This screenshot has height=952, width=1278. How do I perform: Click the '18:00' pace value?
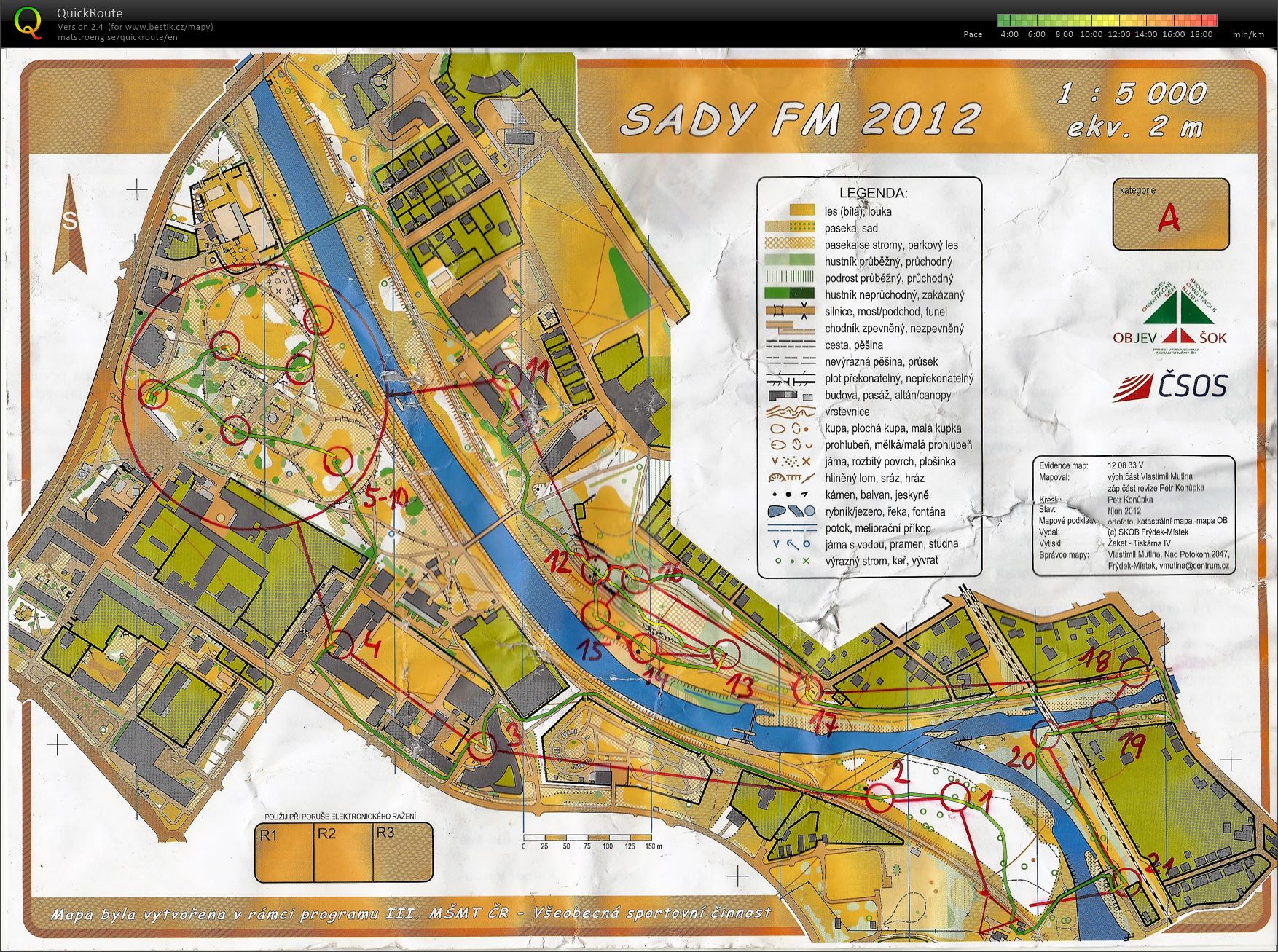(1203, 34)
